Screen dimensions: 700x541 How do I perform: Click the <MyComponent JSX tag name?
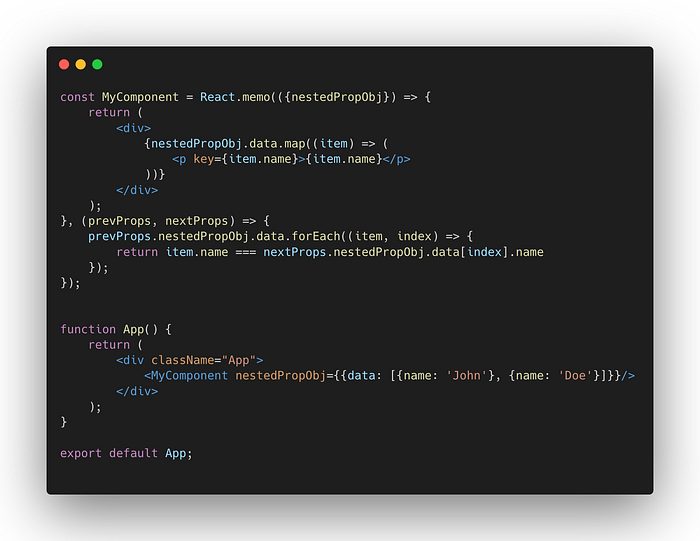[186, 376]
